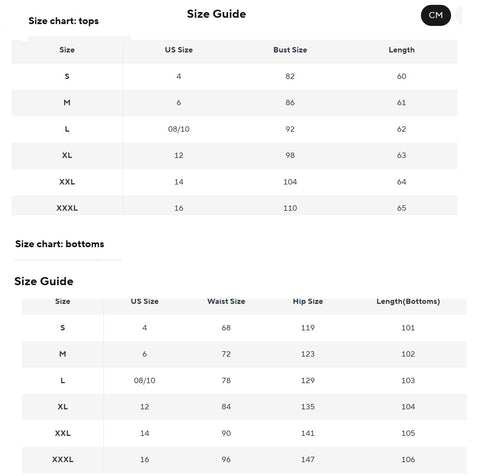Viewport: 480px width, 476px height.
Task: Click the Length(Bottoms) column header
Action: (x=408, y=301)
